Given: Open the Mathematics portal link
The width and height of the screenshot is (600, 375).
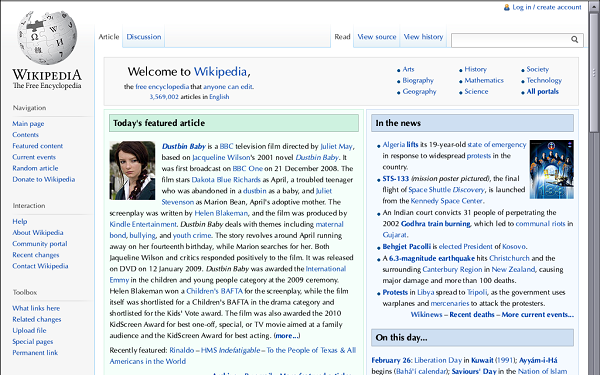Looking at the screenshot, I should (484, 80).
